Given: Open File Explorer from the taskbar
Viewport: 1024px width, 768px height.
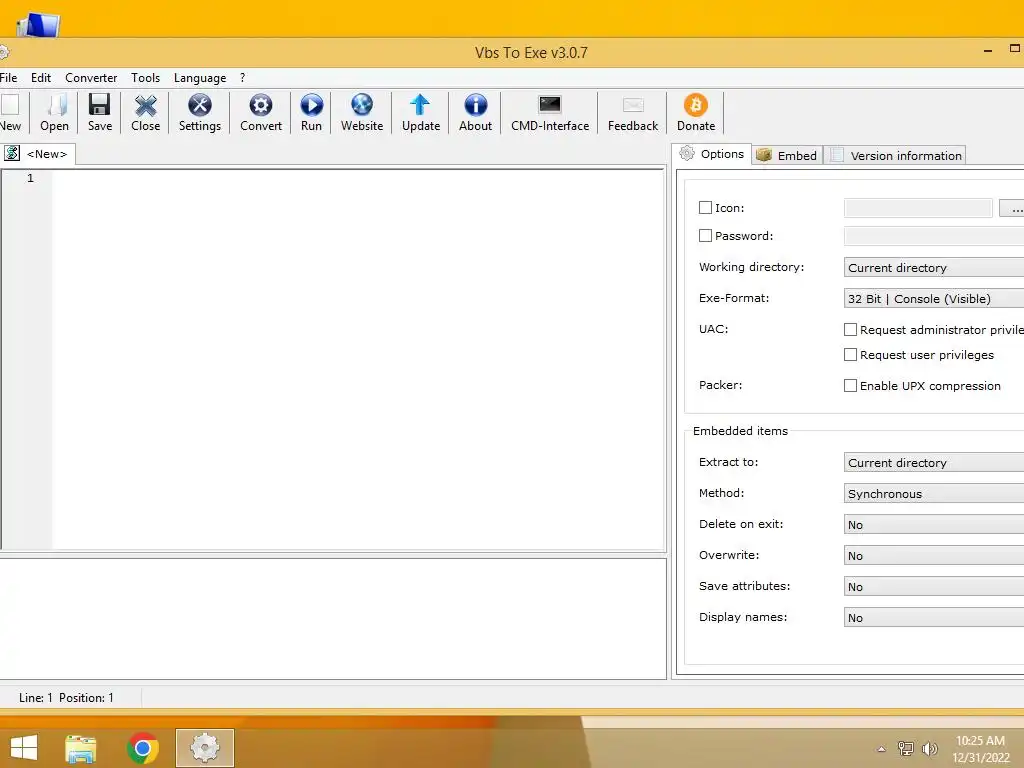Looking at the screenshot, I should (x=81, y=748).
